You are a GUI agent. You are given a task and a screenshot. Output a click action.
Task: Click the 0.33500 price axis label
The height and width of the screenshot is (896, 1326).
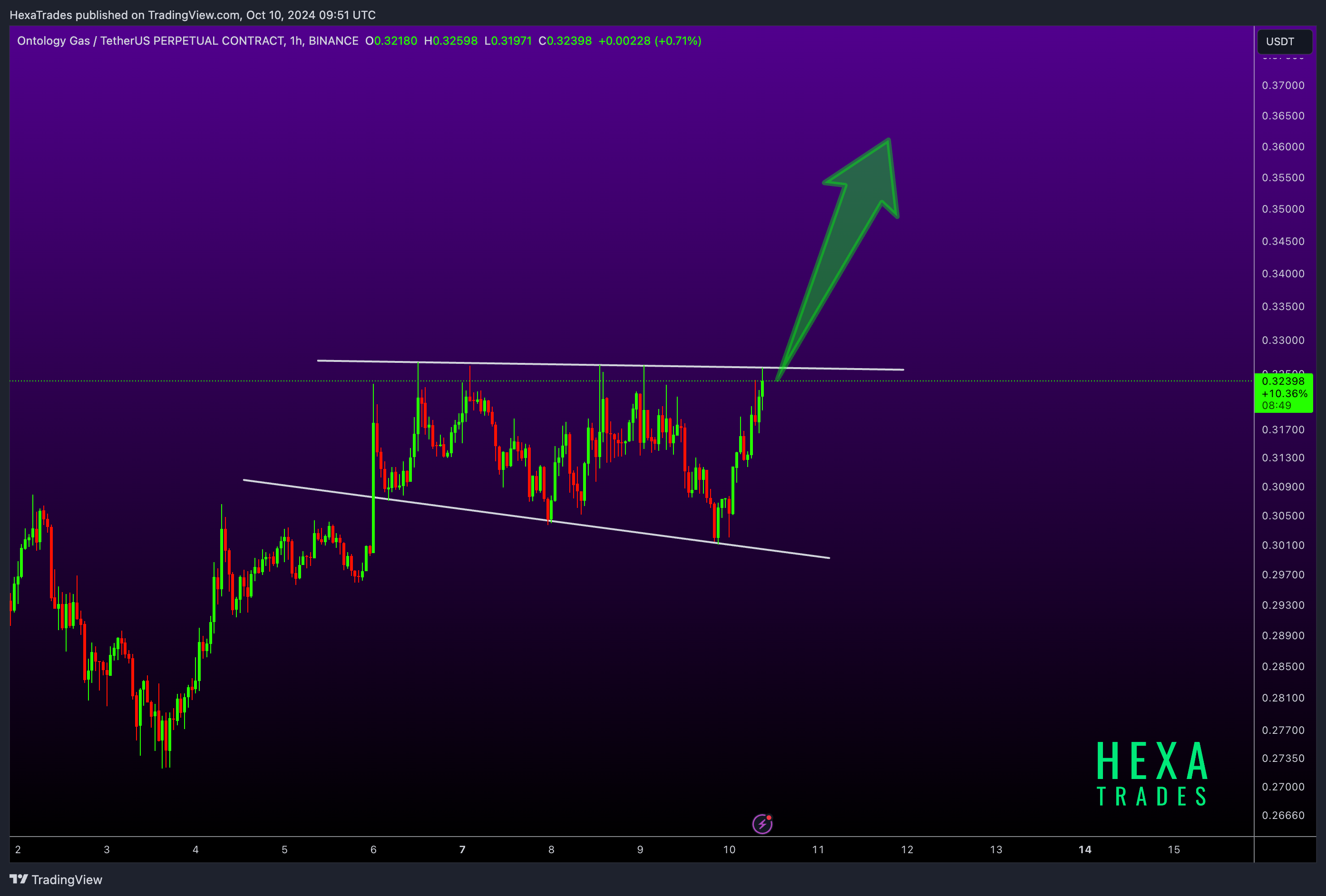pyautogui.click(x=1283, y=306)
